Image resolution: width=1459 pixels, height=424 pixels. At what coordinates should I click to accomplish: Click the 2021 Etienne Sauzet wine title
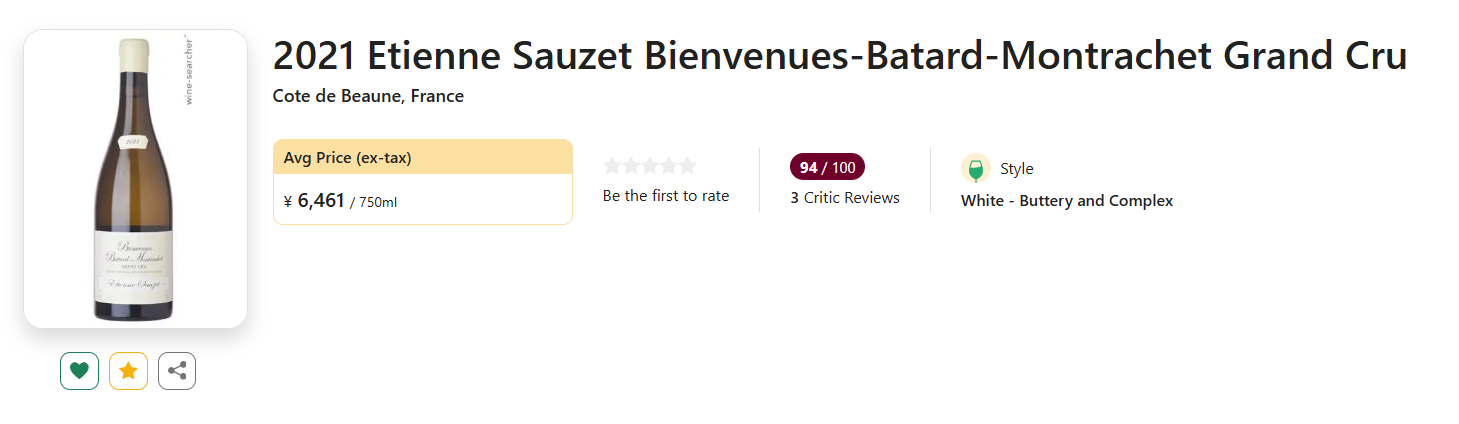[x=839, y=57]
